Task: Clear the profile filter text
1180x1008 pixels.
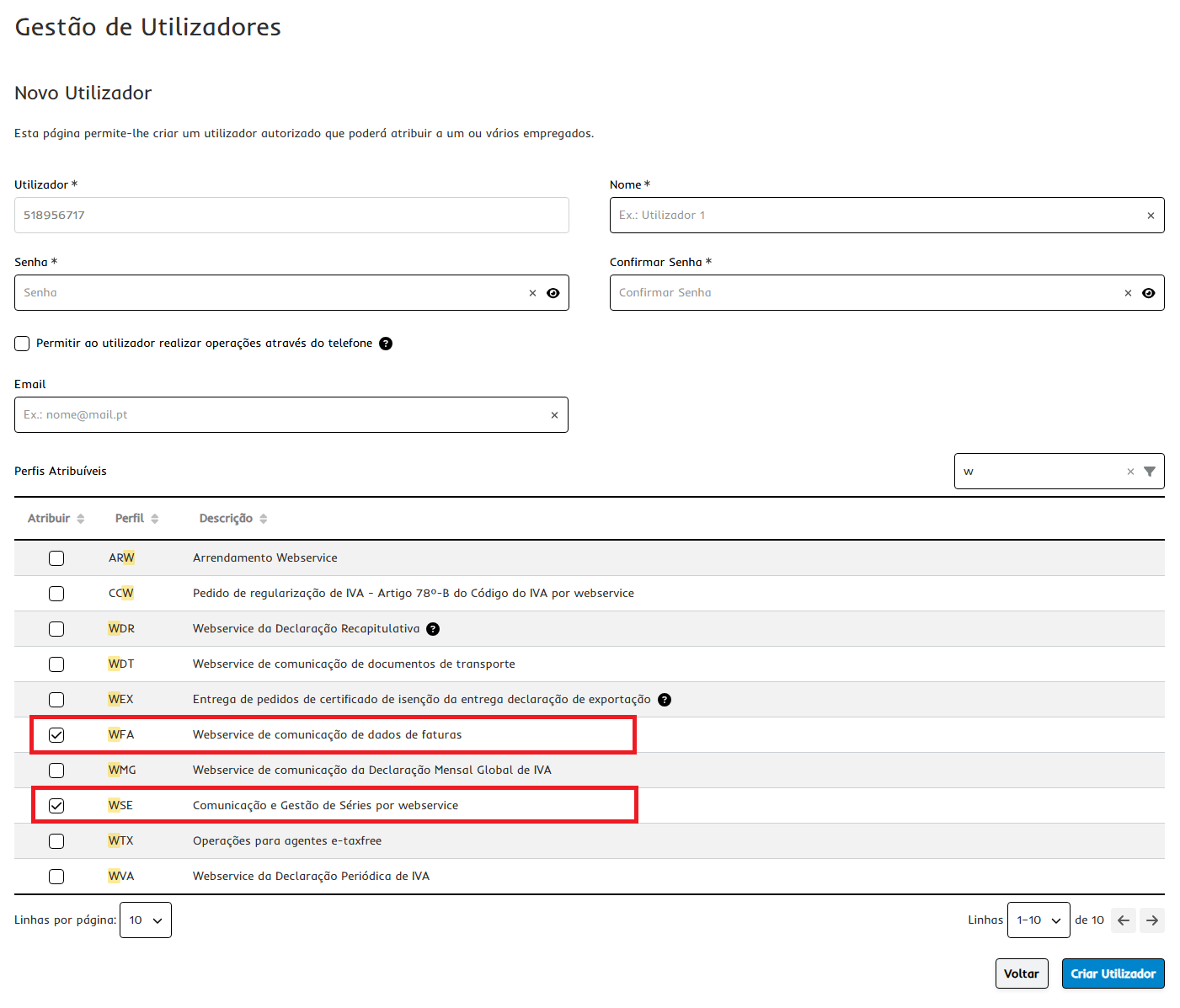Action: click(x=1130, y=472)
